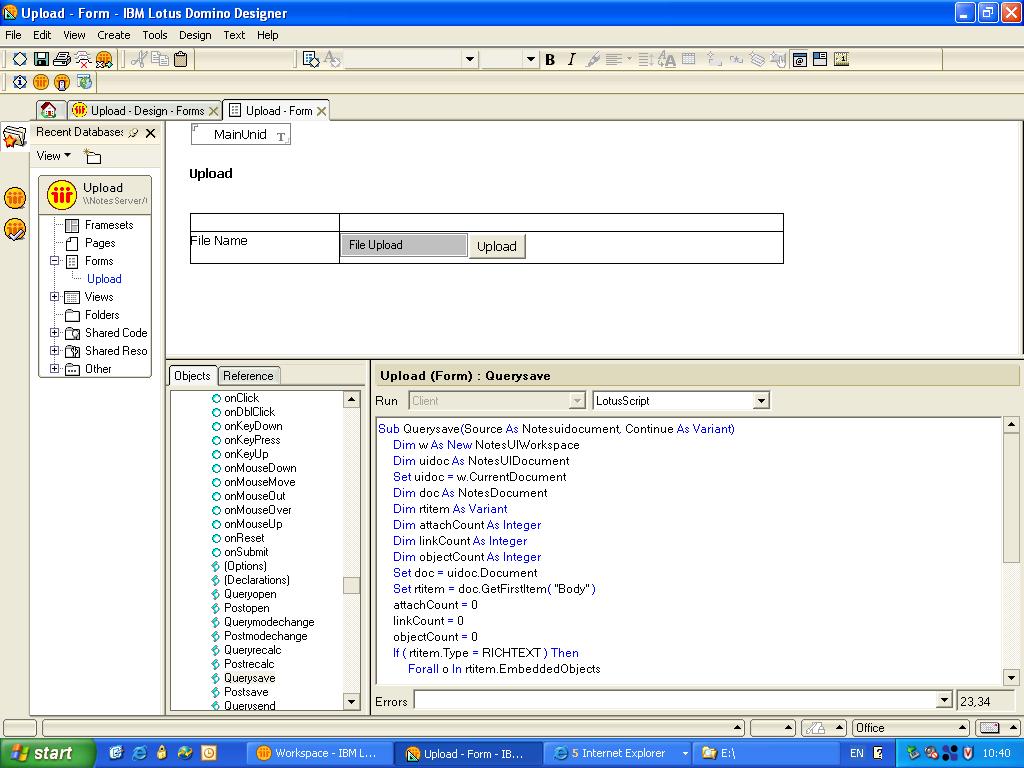This screenshot has height=768, width=1024.
Task: Click the bookmarks star folder icon in sidebar
Action: tap(14, 137)
